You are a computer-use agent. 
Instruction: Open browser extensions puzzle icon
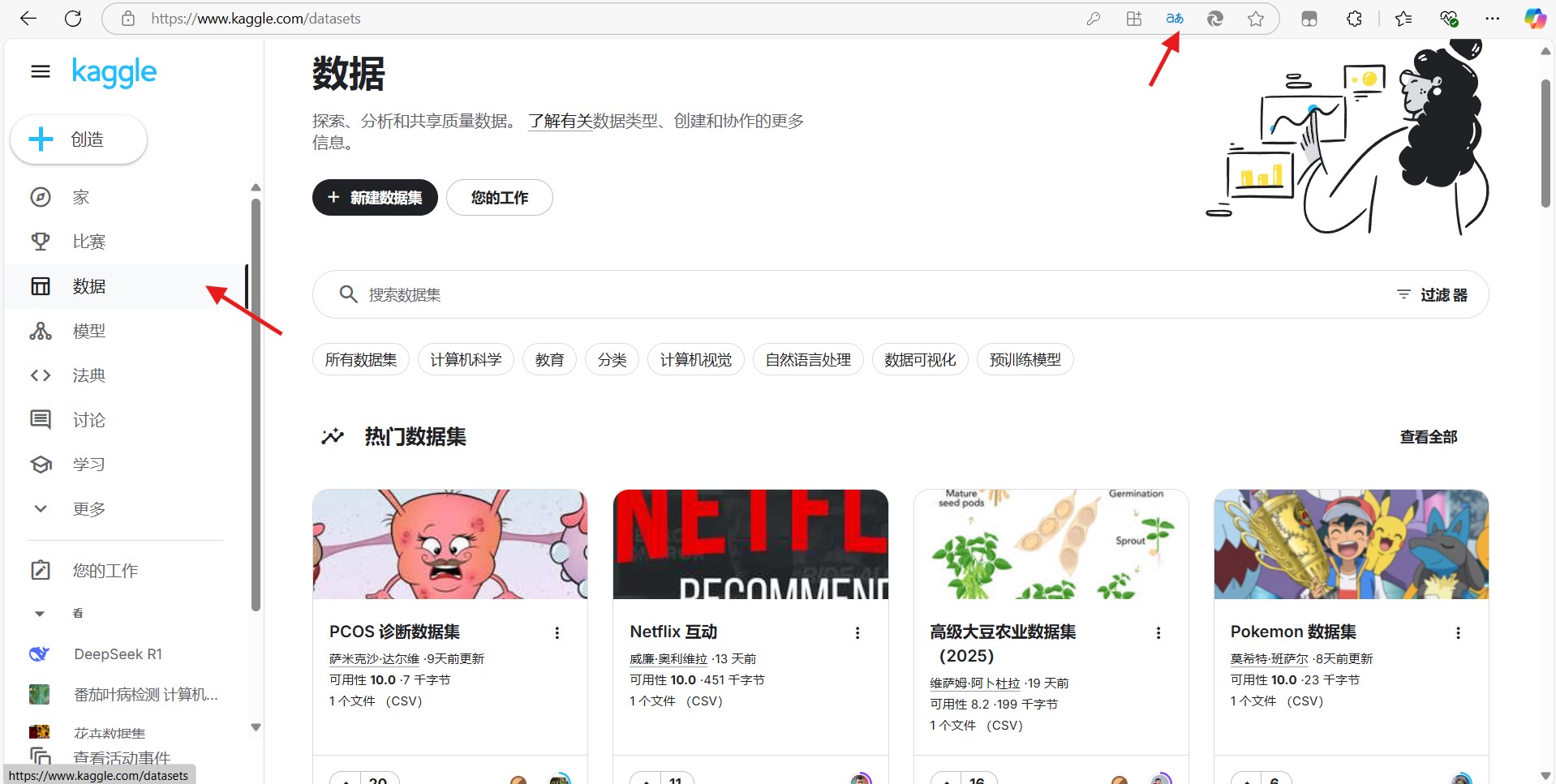[x=1354, y=19]
